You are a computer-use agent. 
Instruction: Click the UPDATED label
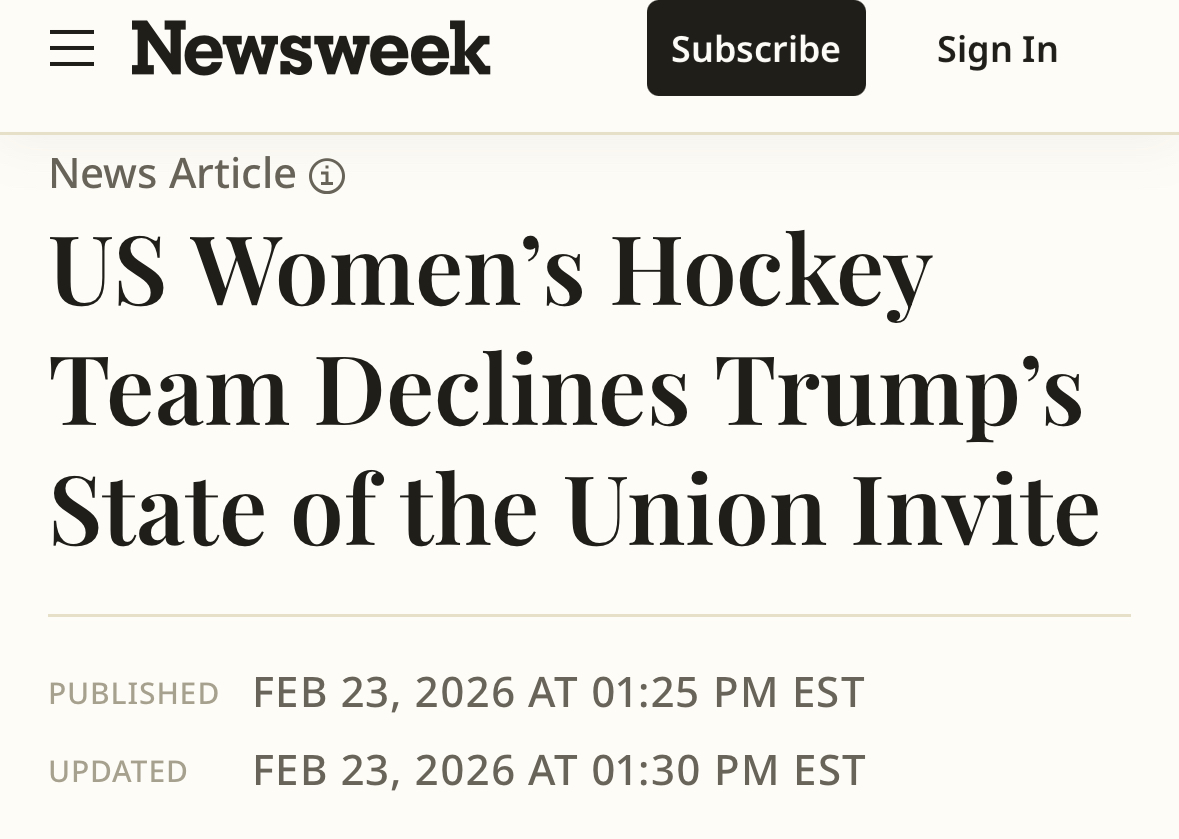[118, 771]
